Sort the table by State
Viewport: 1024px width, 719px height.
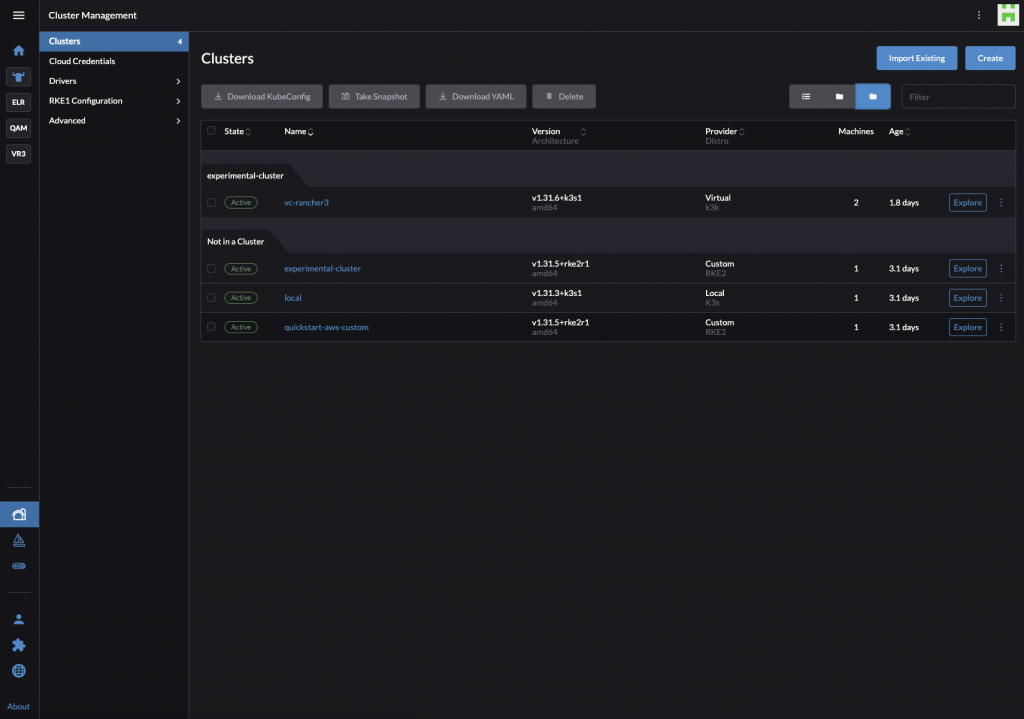[x=237, y=131]
